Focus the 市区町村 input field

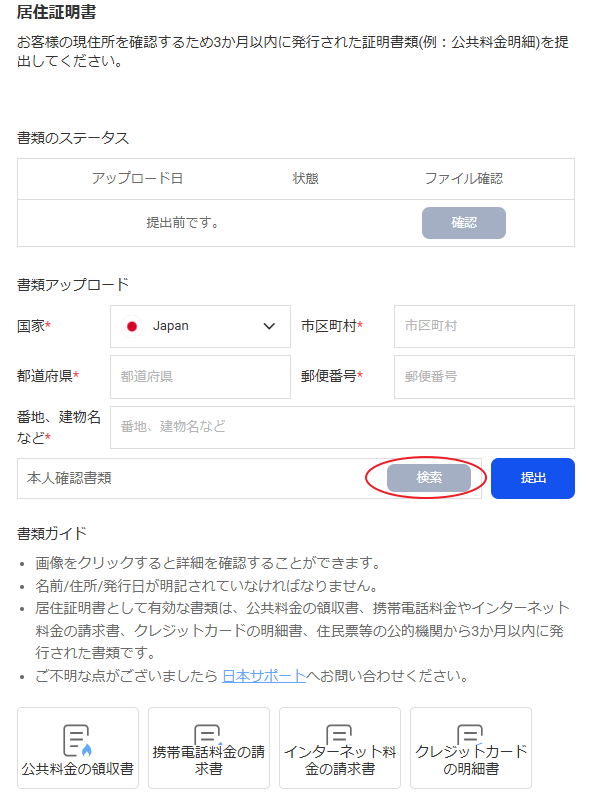(484, 326)
